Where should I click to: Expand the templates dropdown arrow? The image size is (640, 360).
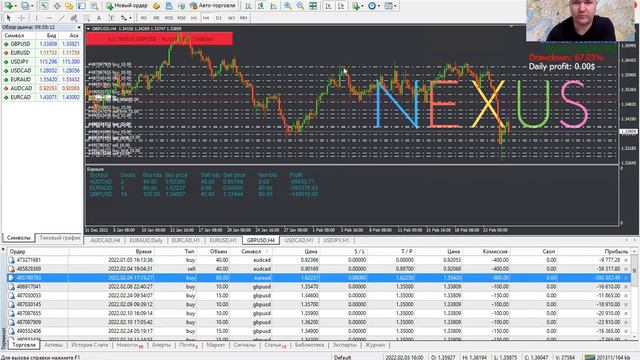pyautogui.click(x=396, y=6)
